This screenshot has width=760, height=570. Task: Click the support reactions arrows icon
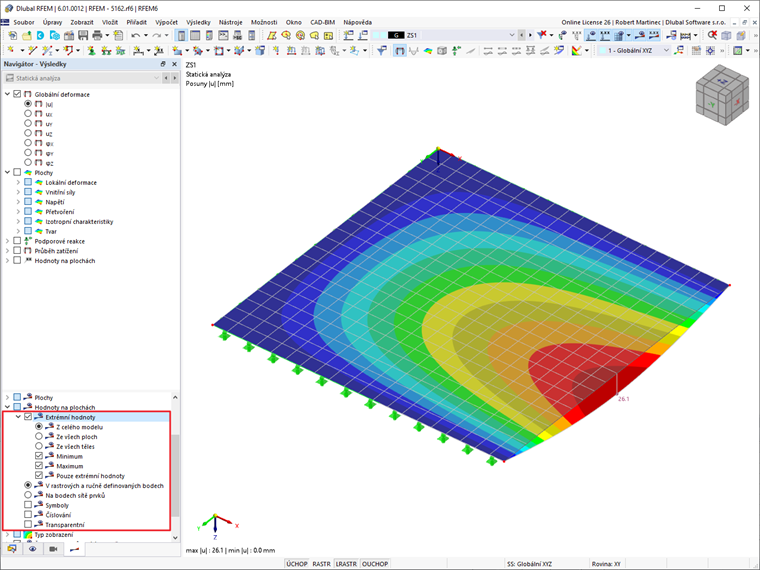(x=456, y=50)
